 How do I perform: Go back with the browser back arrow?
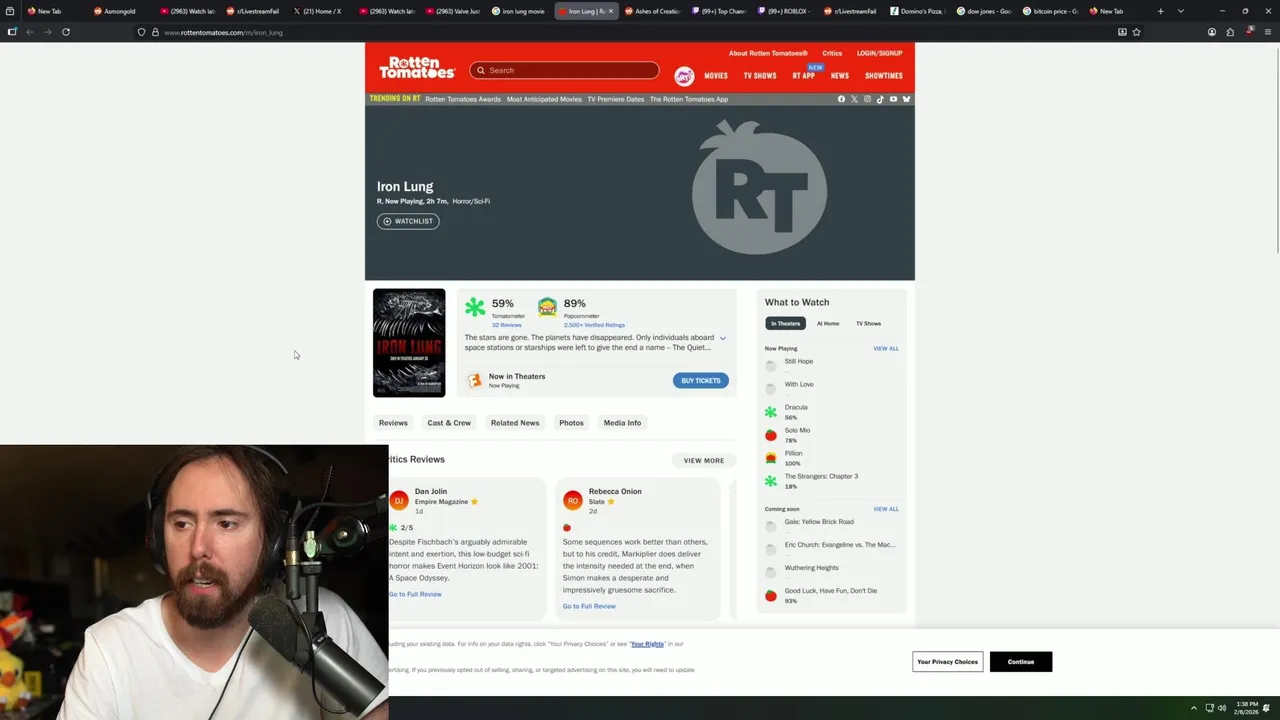point(30,32)
